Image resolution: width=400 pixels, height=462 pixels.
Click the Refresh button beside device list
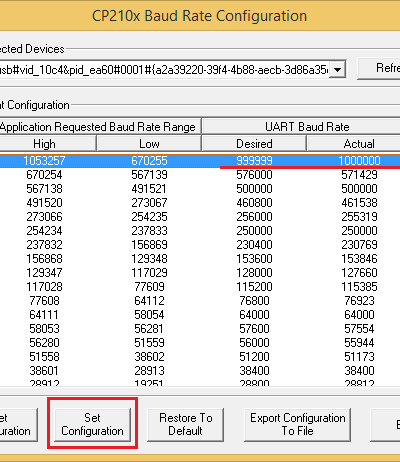click(379, 68)
